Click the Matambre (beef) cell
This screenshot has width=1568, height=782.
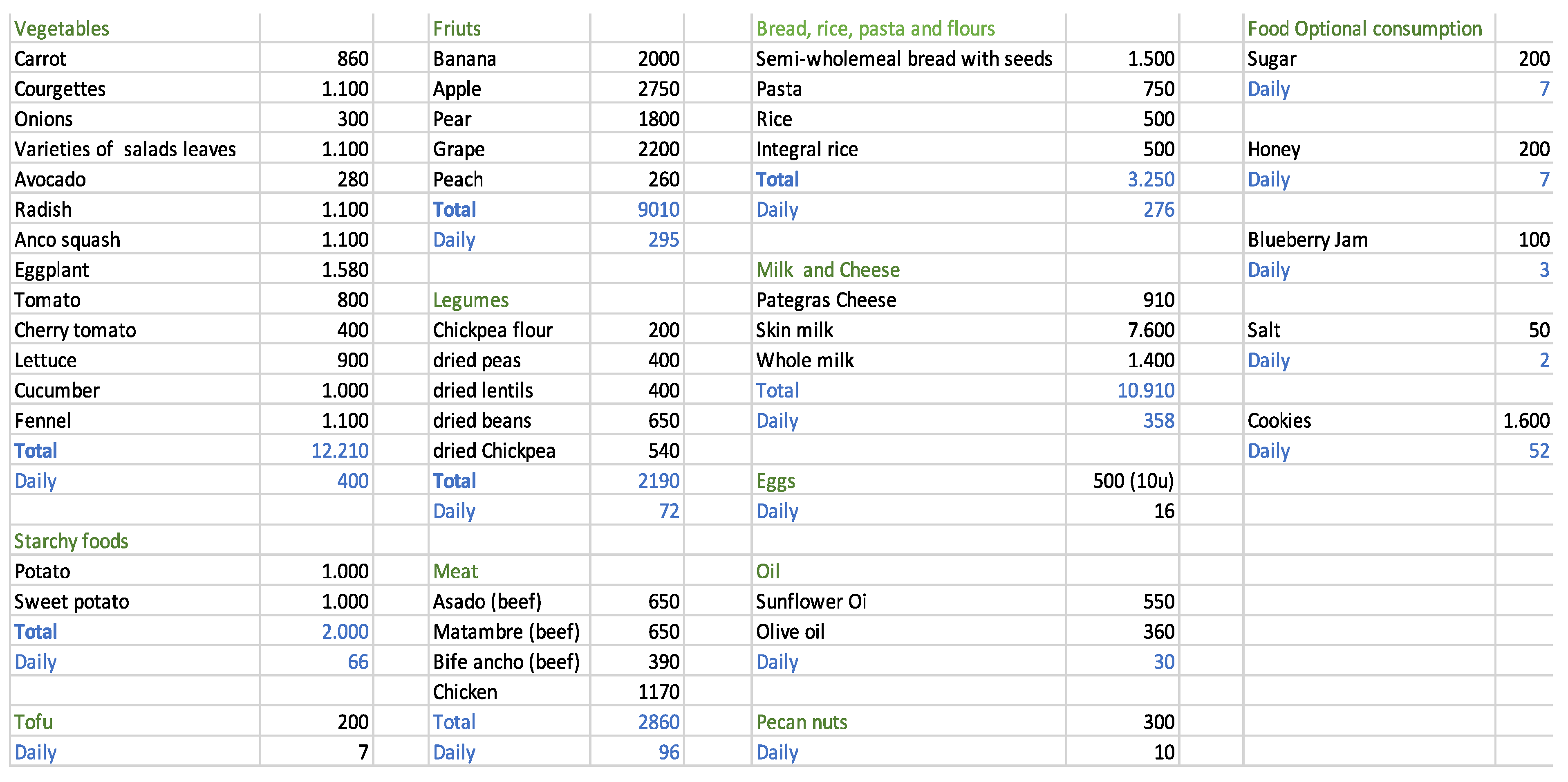coord(506,631)
